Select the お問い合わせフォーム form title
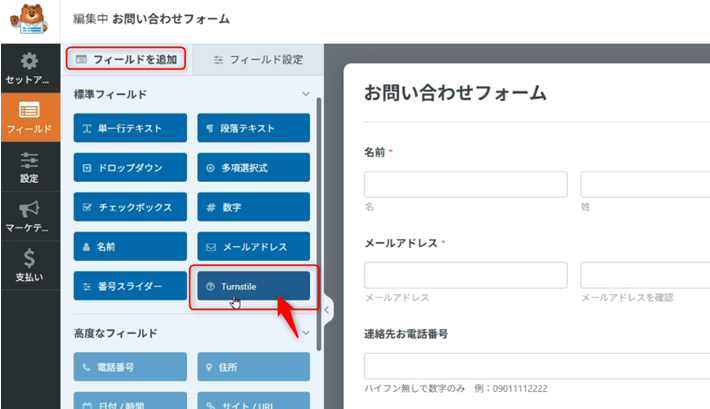 [x=455, y=93]
